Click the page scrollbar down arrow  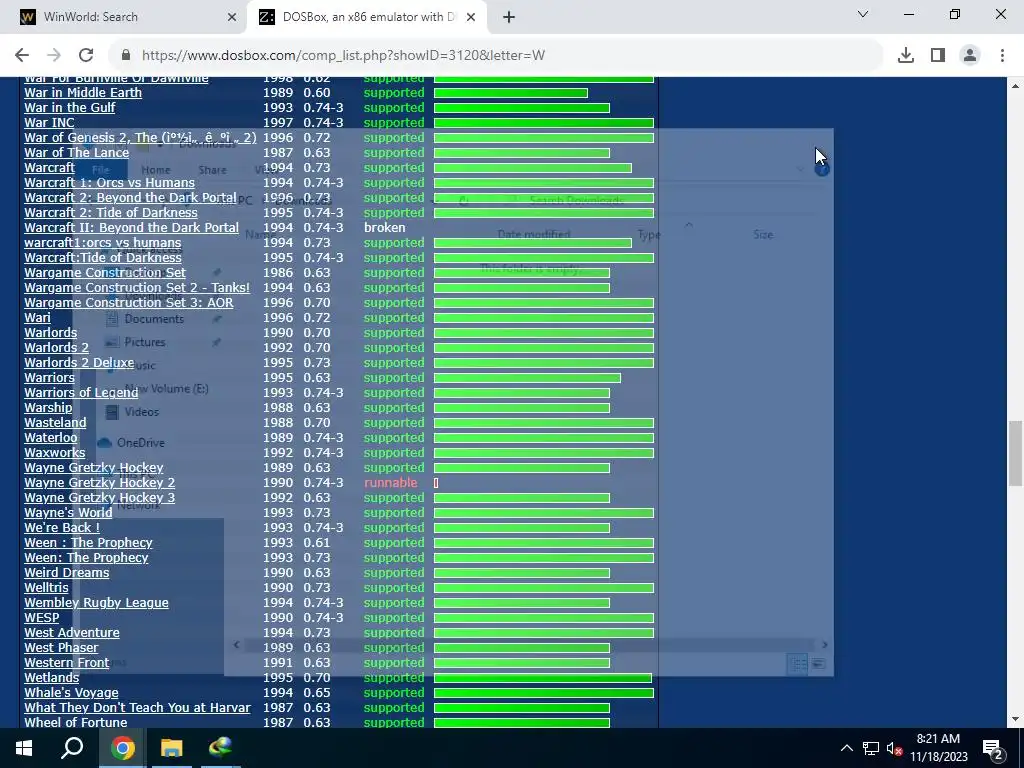[x=1016, y=719]
